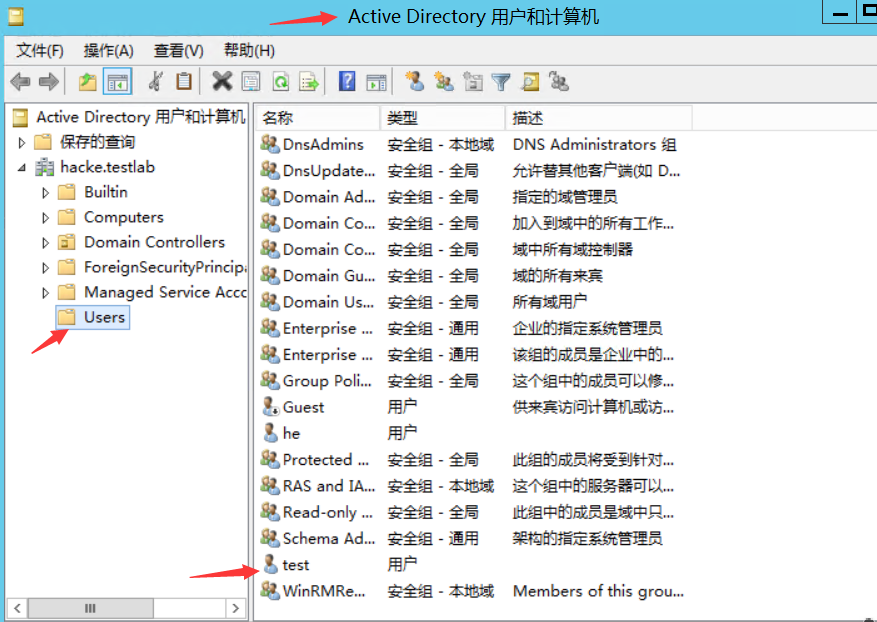The image size is (877, 622).
Task: Select the user named he
Action: tap(291, 433)
